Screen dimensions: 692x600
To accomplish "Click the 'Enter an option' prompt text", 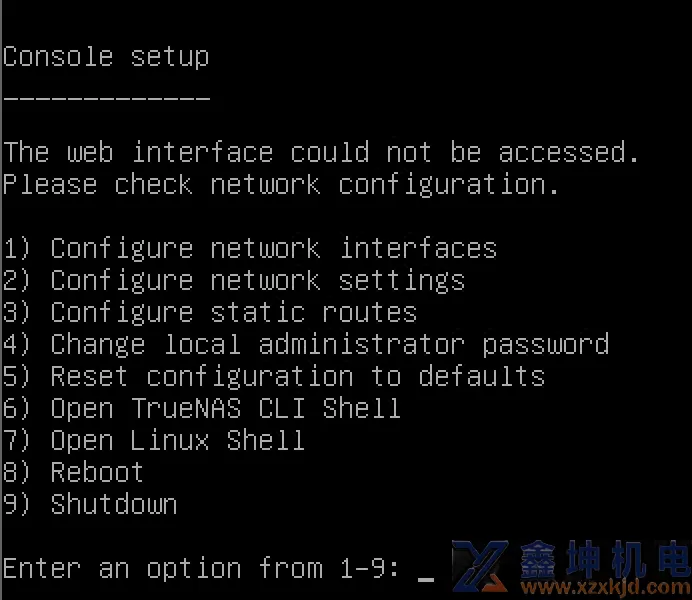I will click(x=122, y=568).
